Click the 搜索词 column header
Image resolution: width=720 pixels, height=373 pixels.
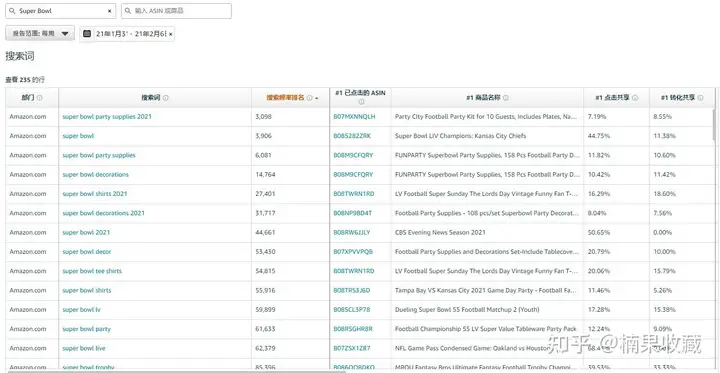coord(151,98)
